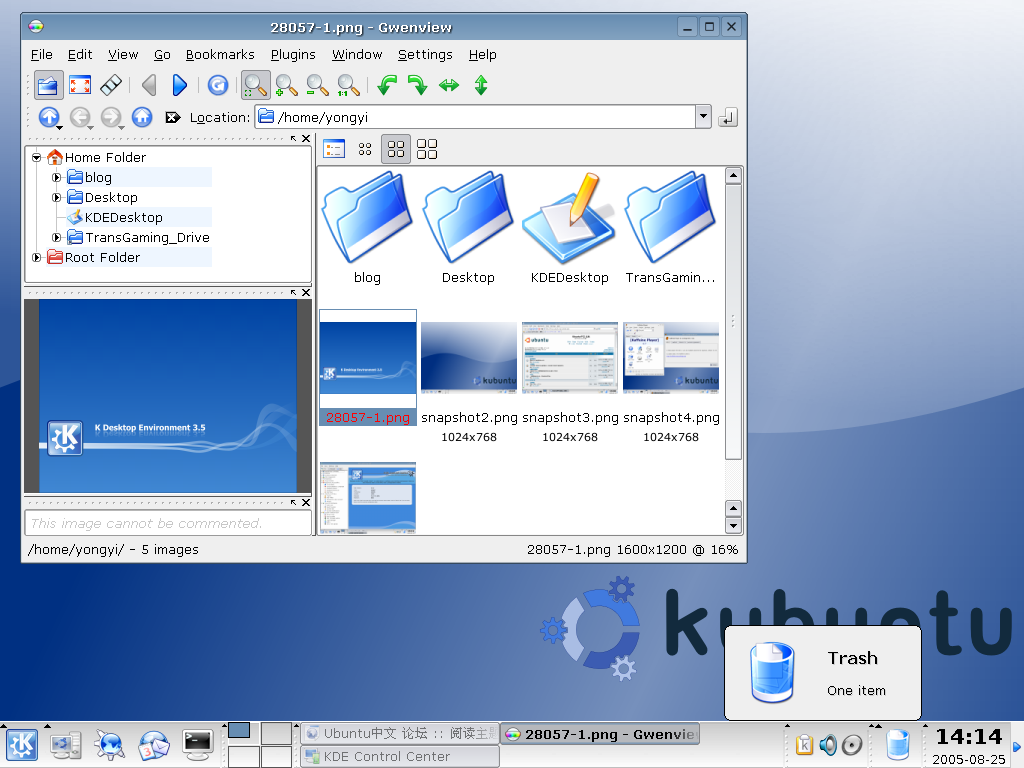Open the Plugins menu

293,55
